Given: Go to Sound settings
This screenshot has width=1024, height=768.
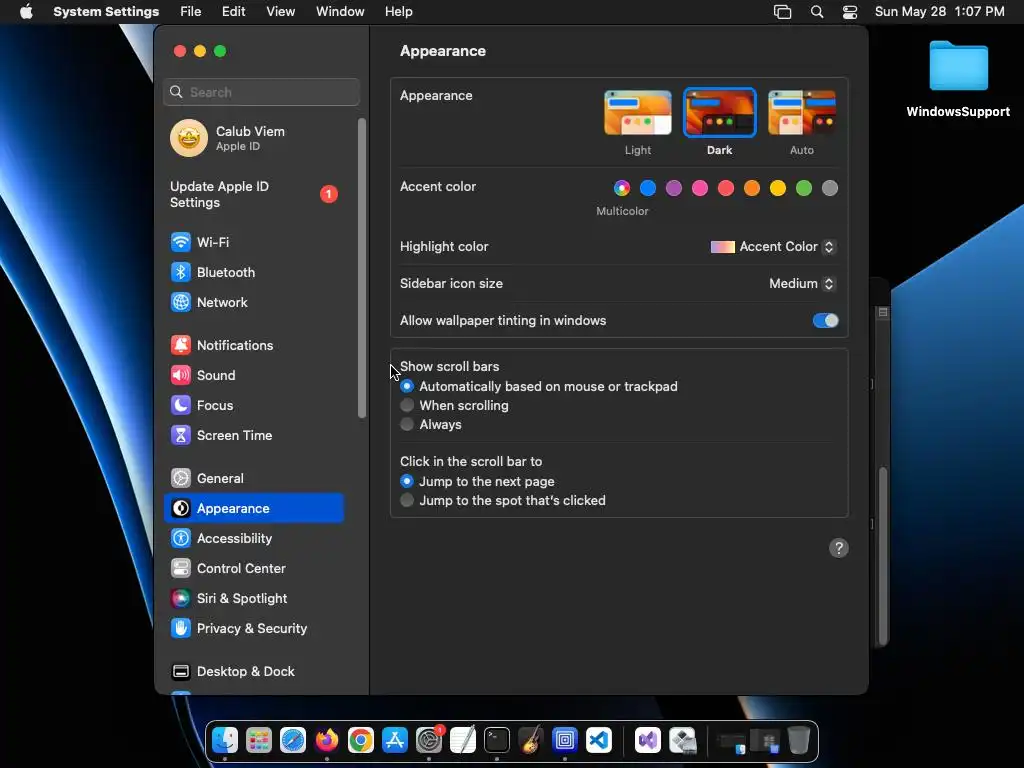Looking at the screenshot, I should [253, 376].
